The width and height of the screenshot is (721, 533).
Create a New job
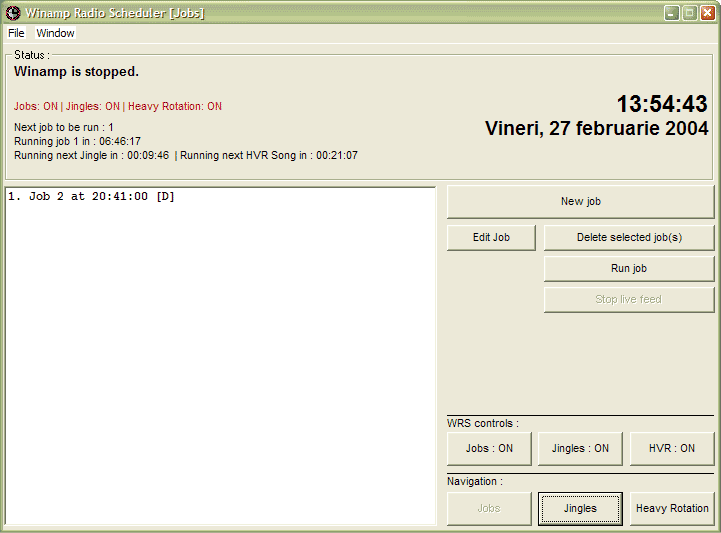tap(581, 201)
